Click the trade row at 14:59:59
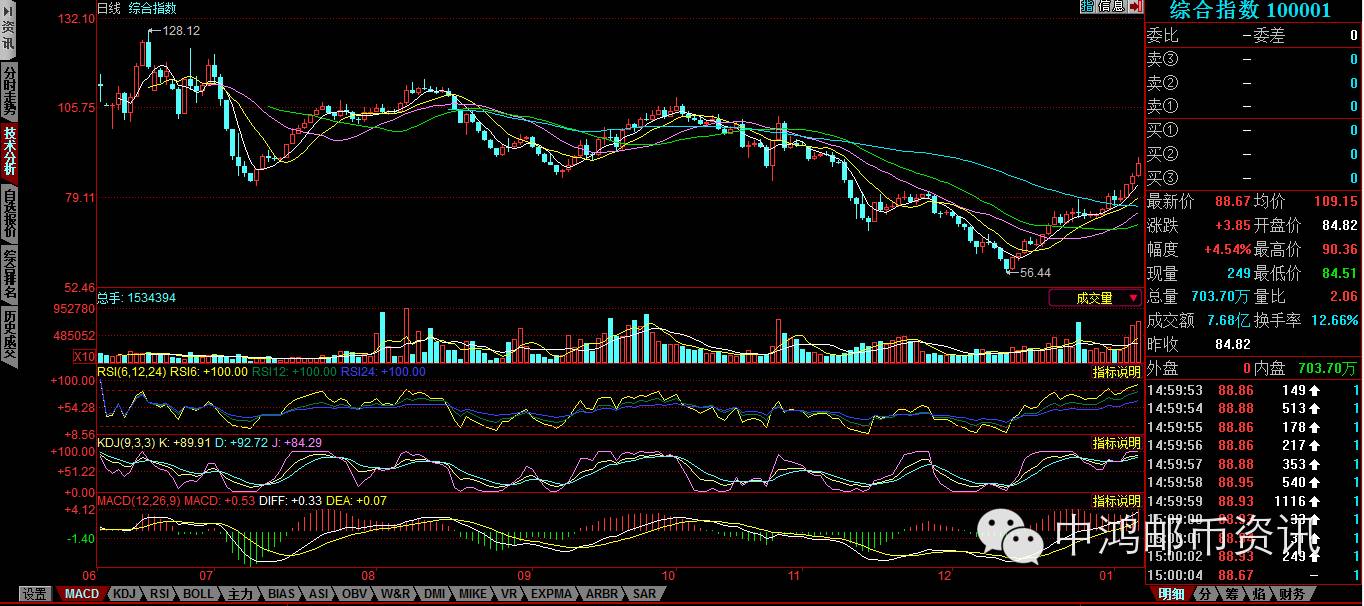This screenshot has height=606, width=1364. point(1253,500)
